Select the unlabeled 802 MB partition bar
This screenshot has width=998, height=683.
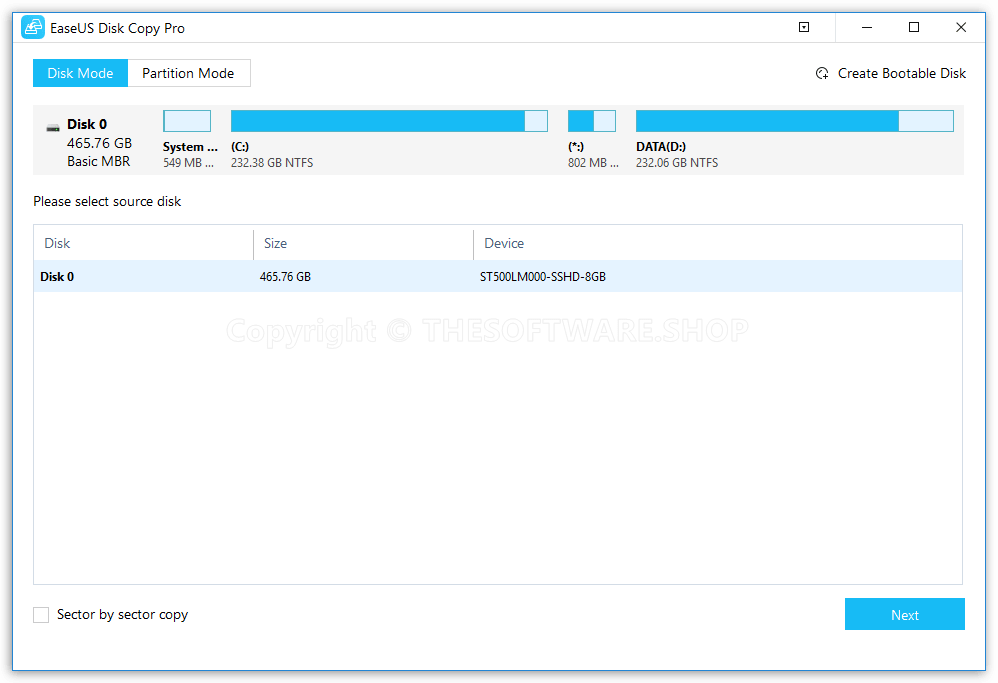point(592,121)
